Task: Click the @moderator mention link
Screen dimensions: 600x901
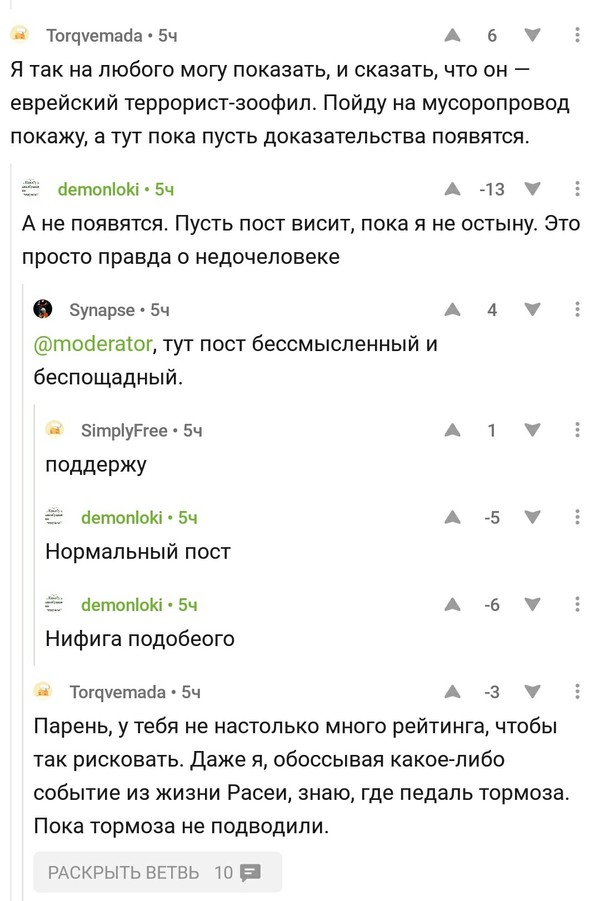Action: [x=94, y=345]
